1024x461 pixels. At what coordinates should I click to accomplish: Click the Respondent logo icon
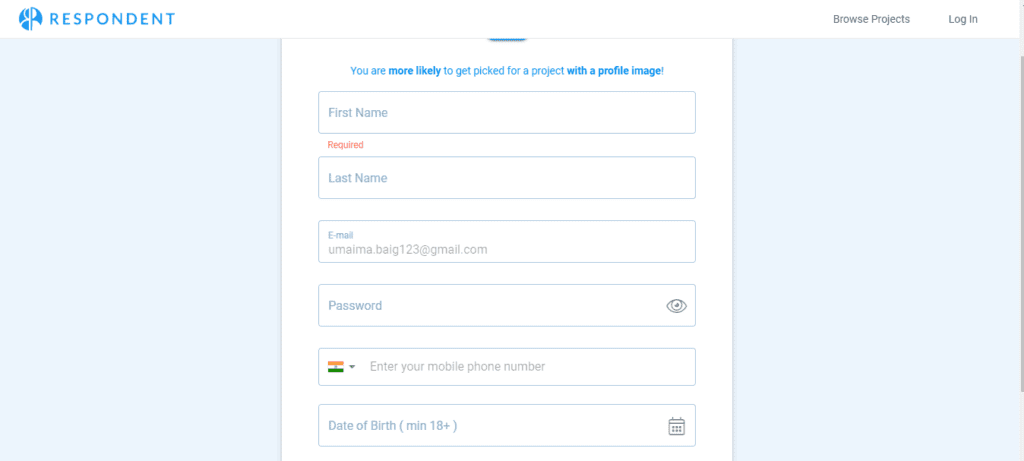click(31, 19)
